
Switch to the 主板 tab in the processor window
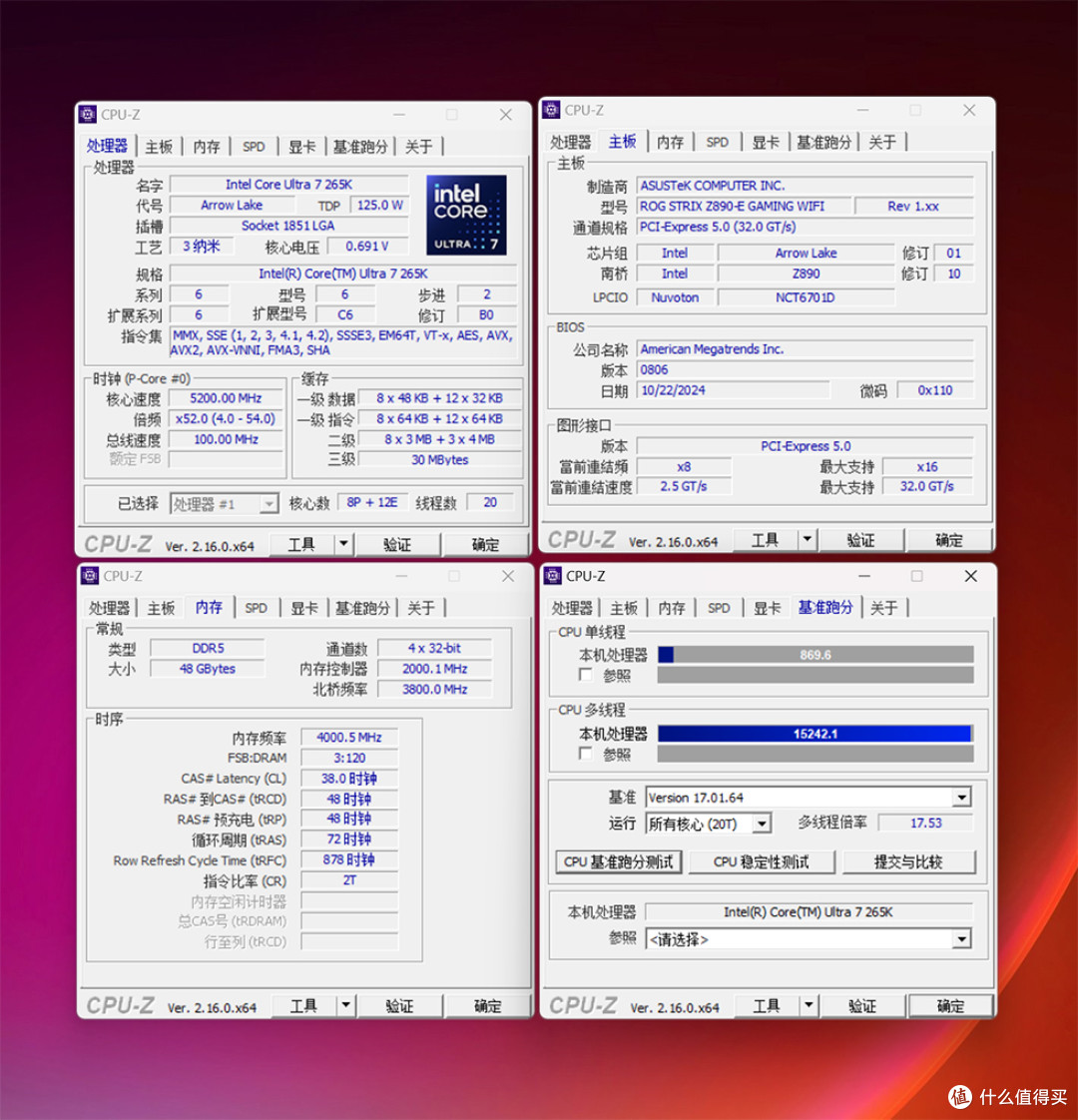(159, 147)
